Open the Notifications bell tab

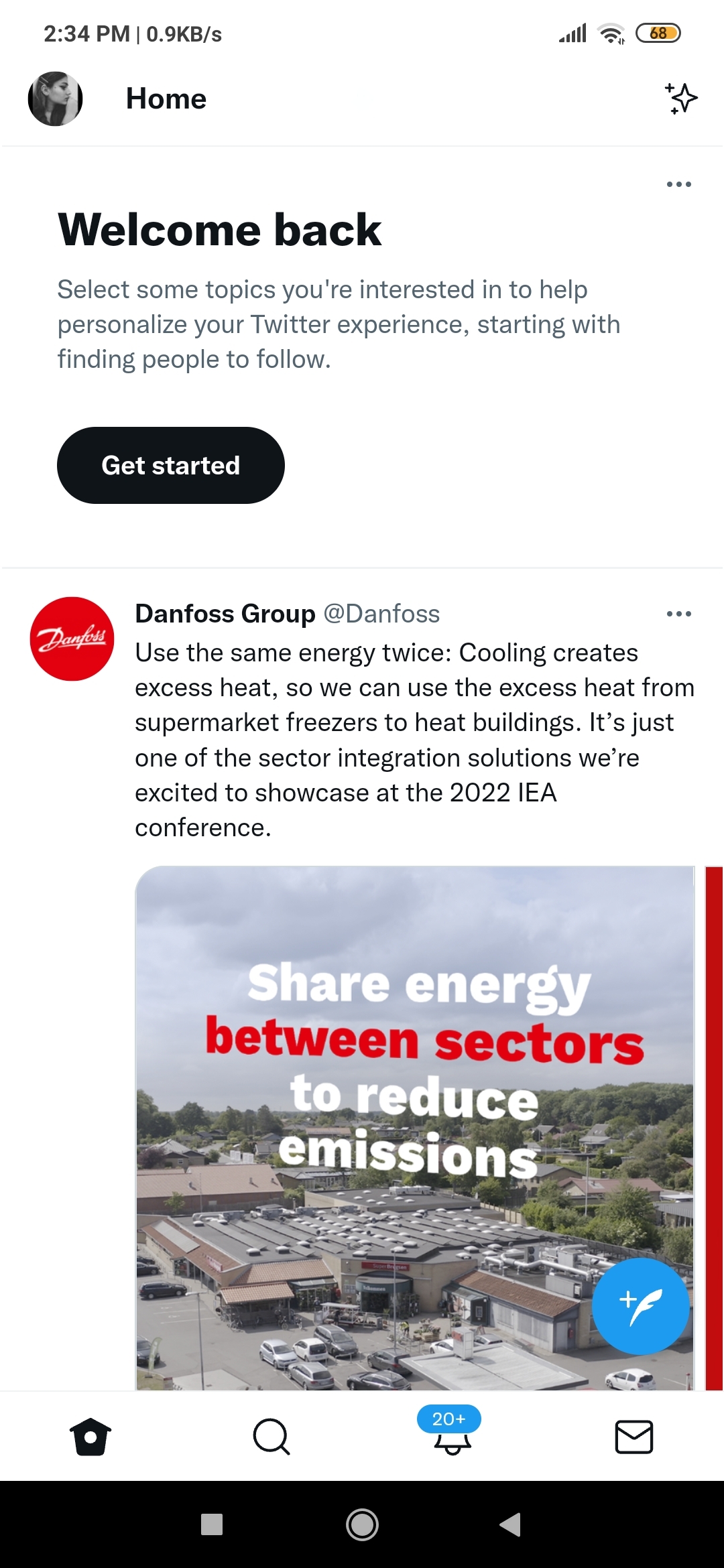point(452,1441)
